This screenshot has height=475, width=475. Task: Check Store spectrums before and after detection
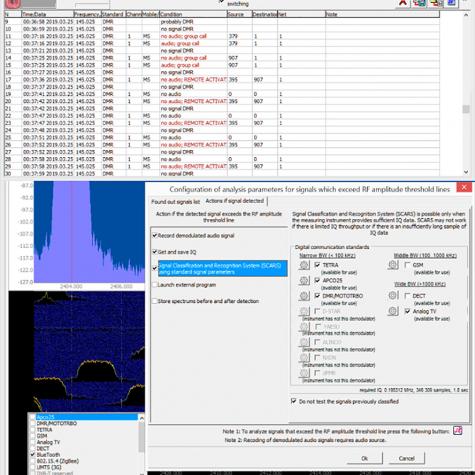click(155, 301)
